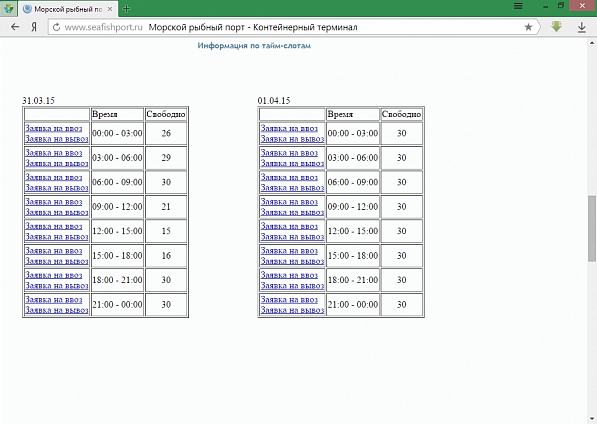Reload the page with the refresh icon
The image size is (597, 424).
pyautogui.click(x=56, y=27)
